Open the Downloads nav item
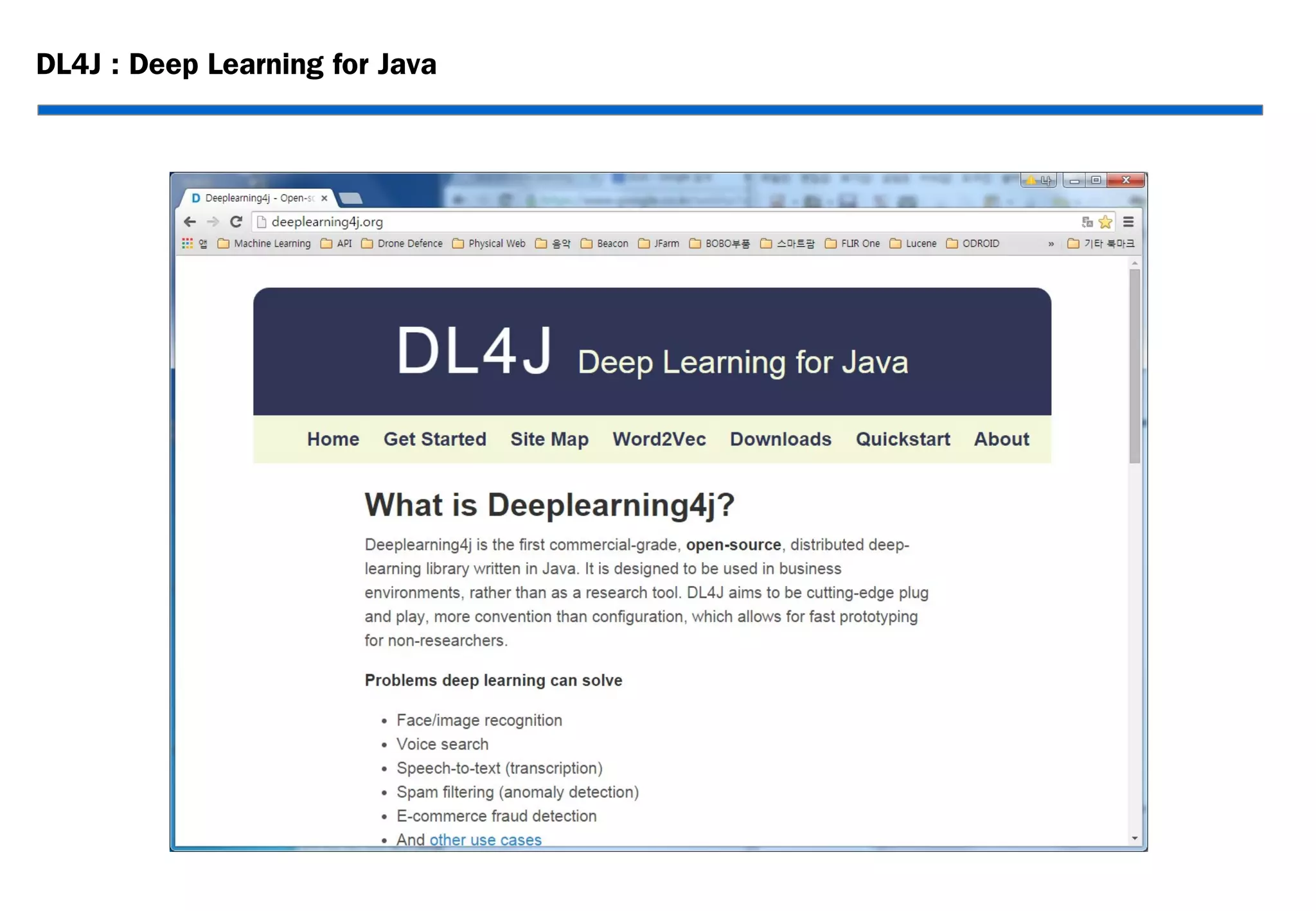The image size is (1316, 911). click(781, 439)
